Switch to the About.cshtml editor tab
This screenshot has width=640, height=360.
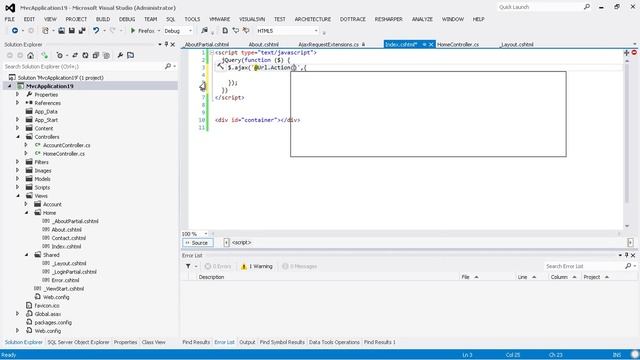[264, 44]
